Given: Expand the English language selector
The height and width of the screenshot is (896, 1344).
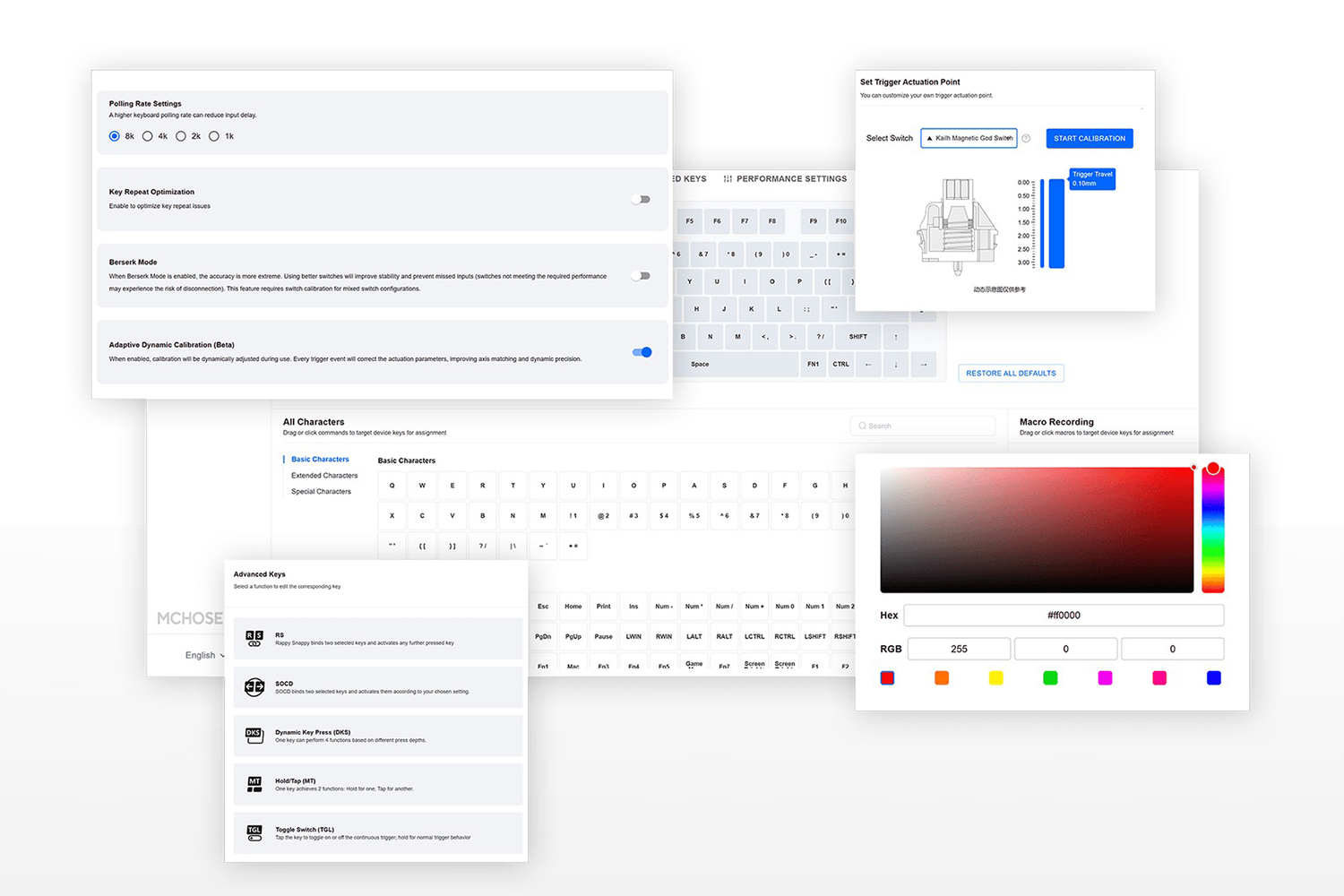Looking at the screenshot, I should pyautogui.click(x=205, y=655).
